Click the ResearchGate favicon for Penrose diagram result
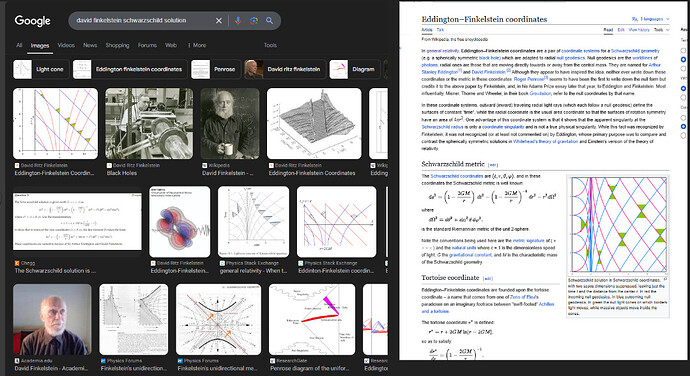The width and height of the screenshot is (690, 376). (x=273, y=361)
